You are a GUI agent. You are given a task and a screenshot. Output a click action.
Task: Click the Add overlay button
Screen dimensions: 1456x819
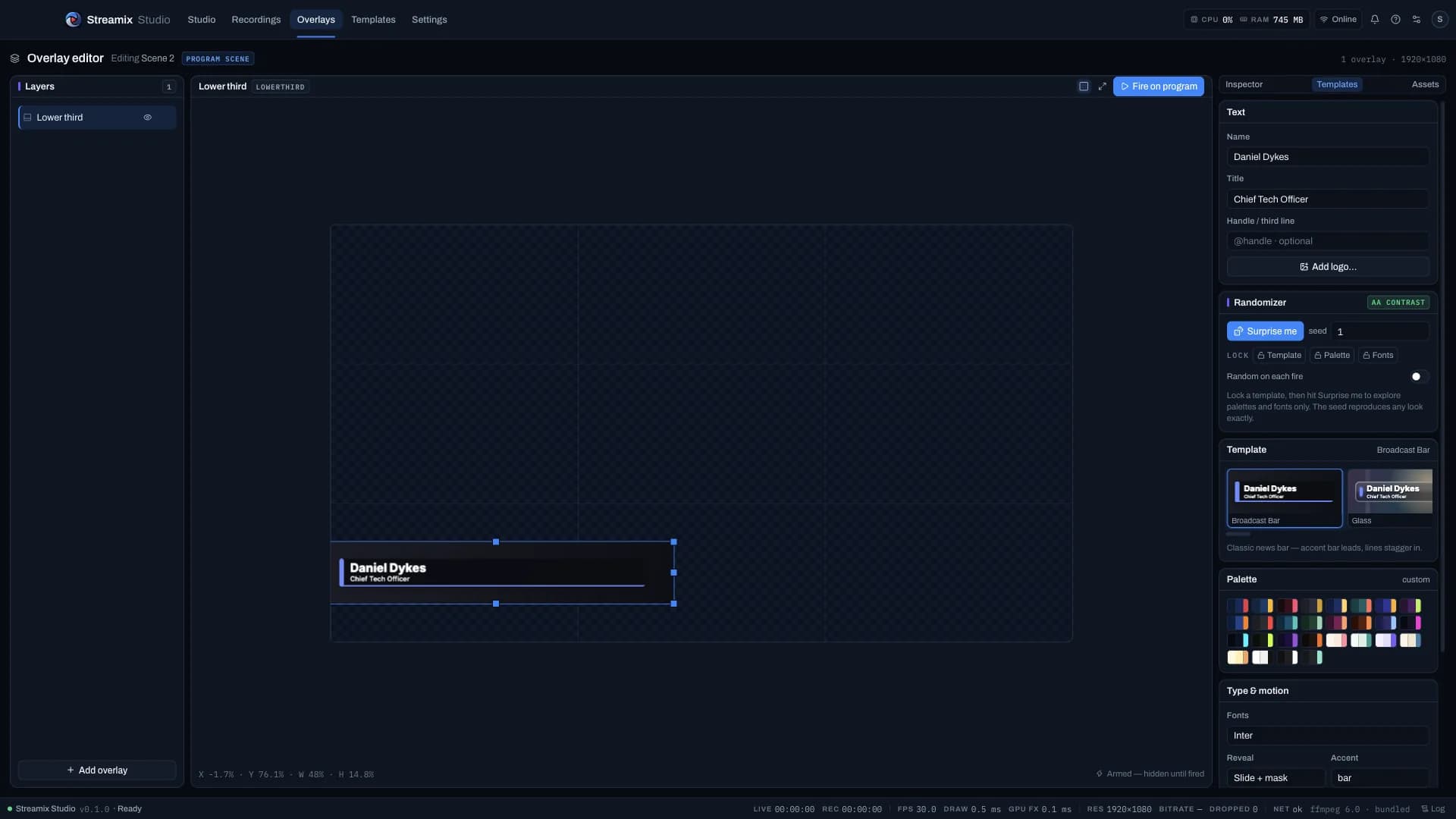[97, 770]
